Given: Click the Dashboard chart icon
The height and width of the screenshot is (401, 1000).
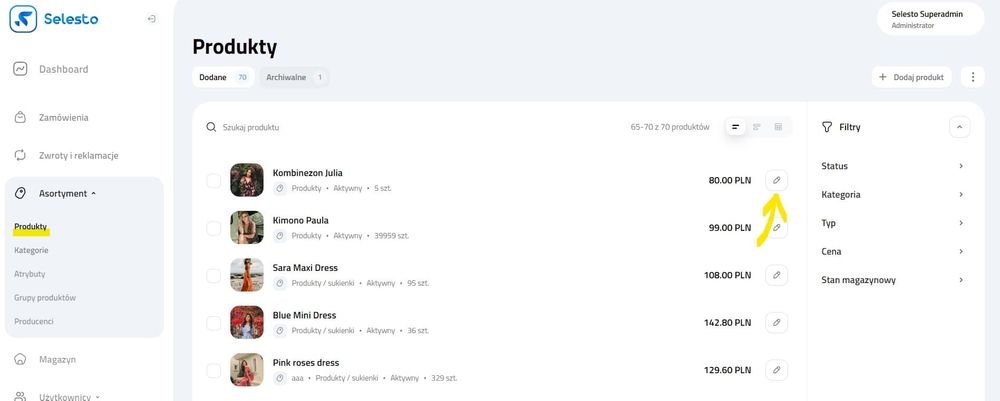Looking at the screenshot, I should pyautogui.click(x=20, y=69).
